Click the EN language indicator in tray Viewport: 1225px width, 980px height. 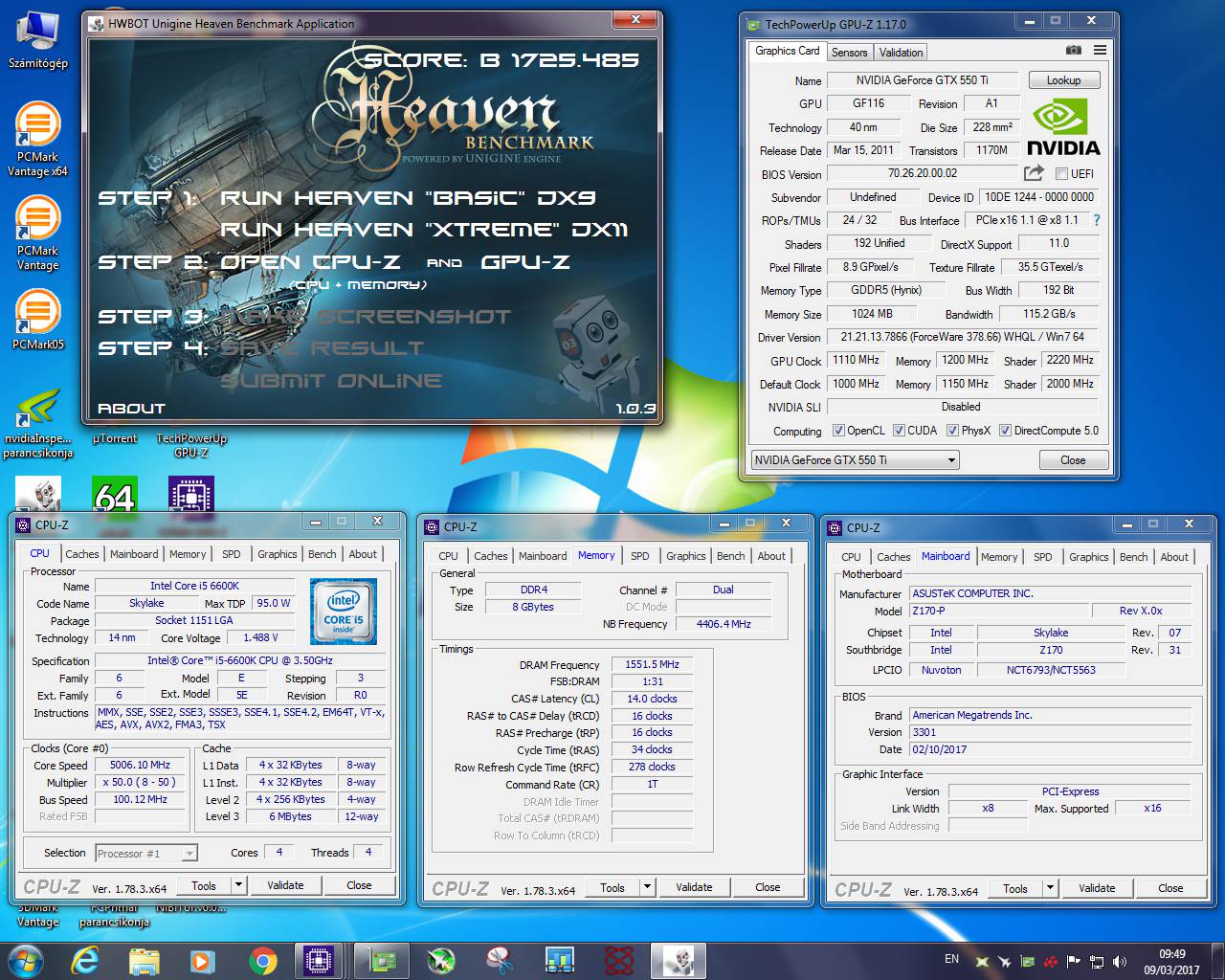coord(951,959)
